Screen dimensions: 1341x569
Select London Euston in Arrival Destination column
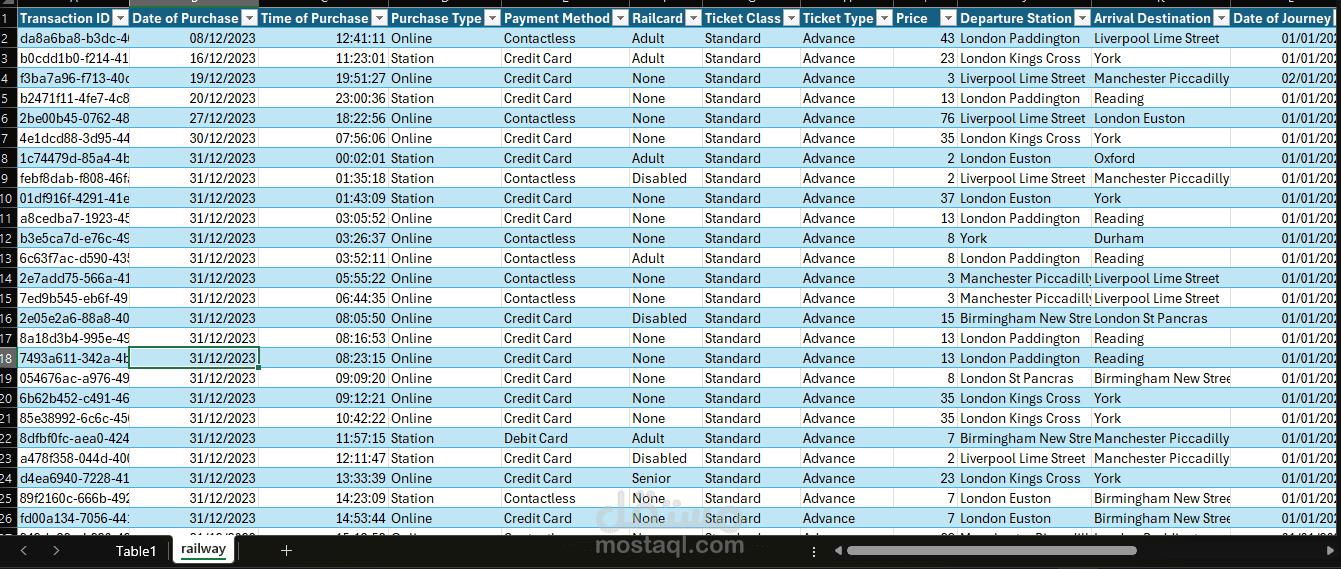coord(1161,118)
